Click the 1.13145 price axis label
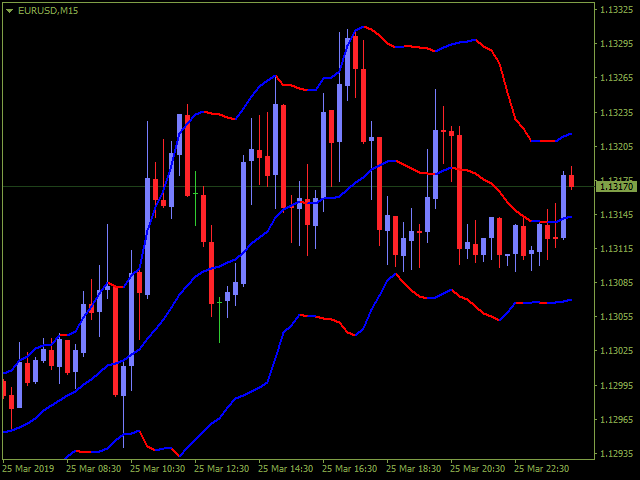640x480 pixels. (616, 214)
